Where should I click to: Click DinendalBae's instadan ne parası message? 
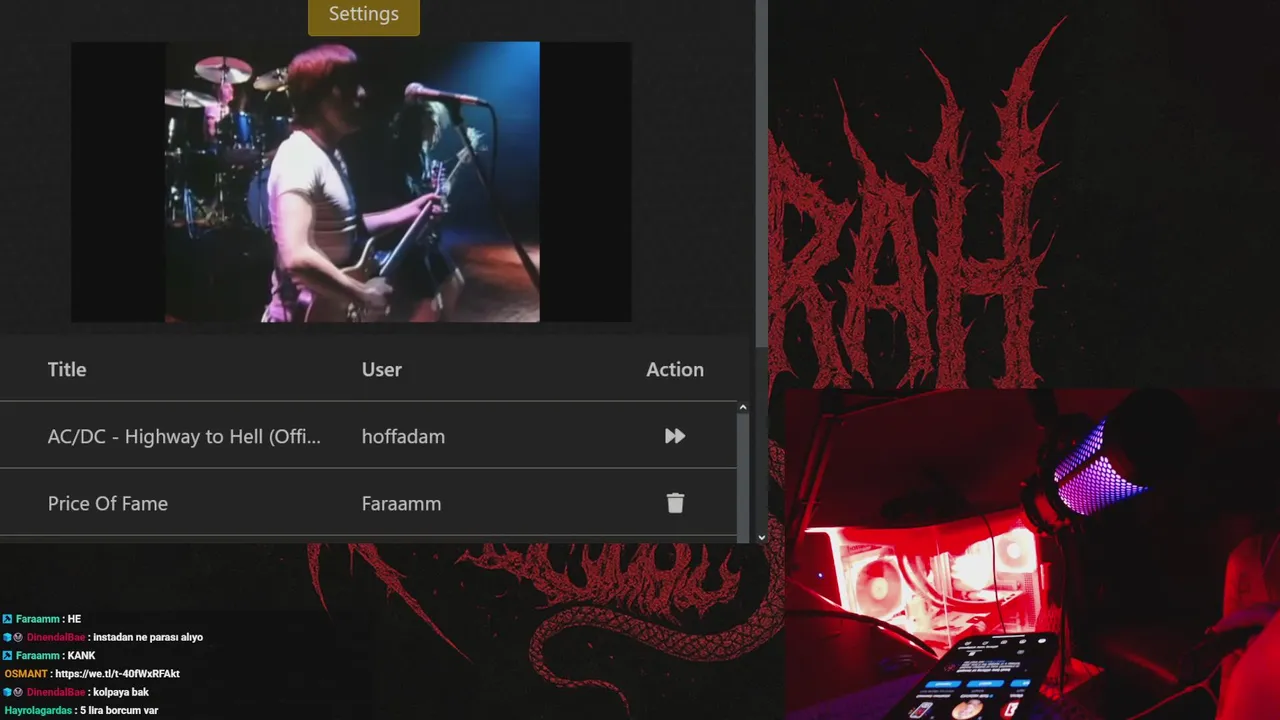pos(103,637)
